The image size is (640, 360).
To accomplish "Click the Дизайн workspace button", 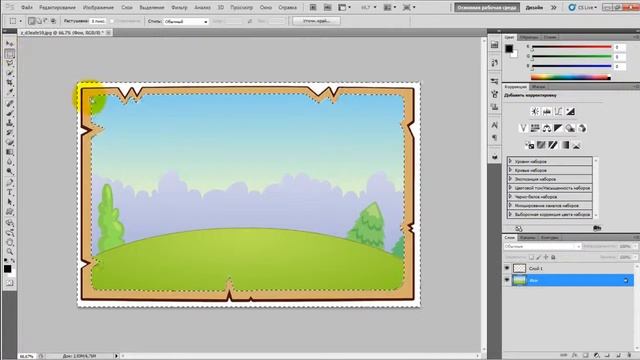I will click(x=534, y=7).
